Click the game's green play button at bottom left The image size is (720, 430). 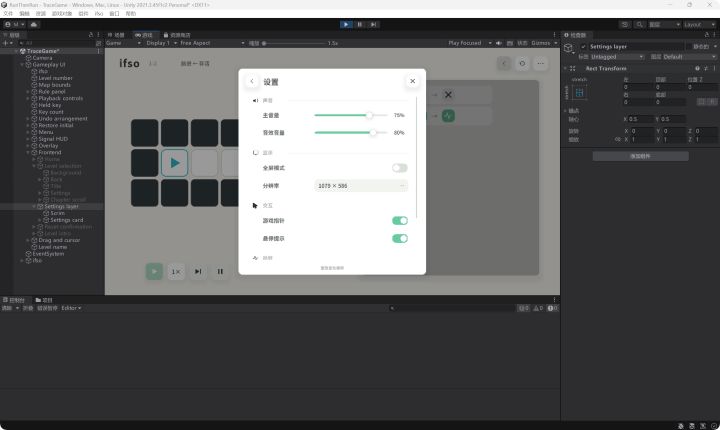(x=154, y=272)
